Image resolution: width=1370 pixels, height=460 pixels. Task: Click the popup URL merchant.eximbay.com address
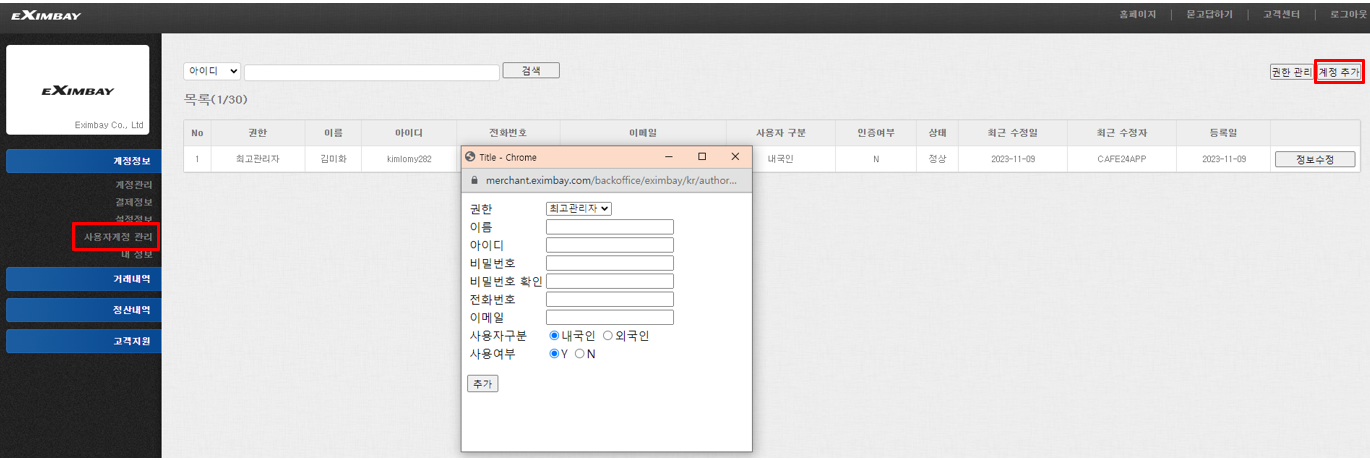coord(611,182)
